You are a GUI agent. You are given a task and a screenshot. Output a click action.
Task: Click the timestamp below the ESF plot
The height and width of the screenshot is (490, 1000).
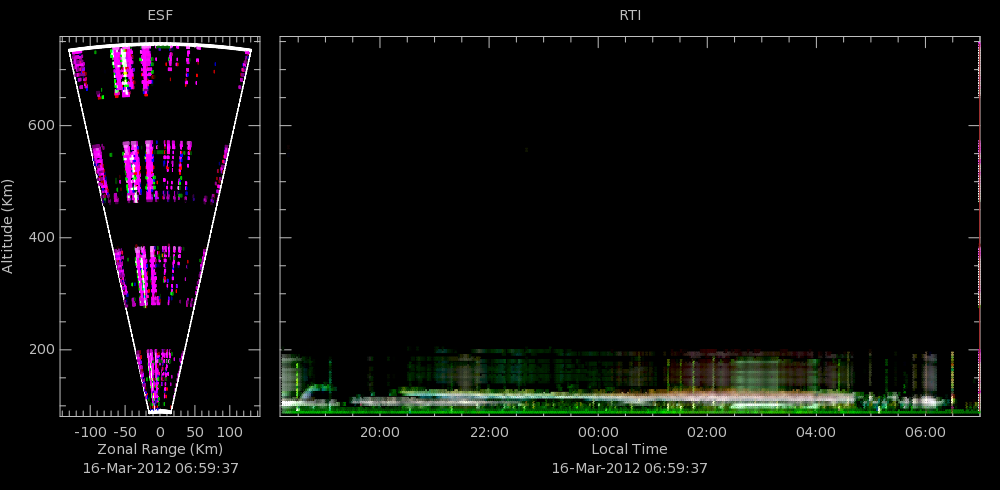(x=161, y=468)
